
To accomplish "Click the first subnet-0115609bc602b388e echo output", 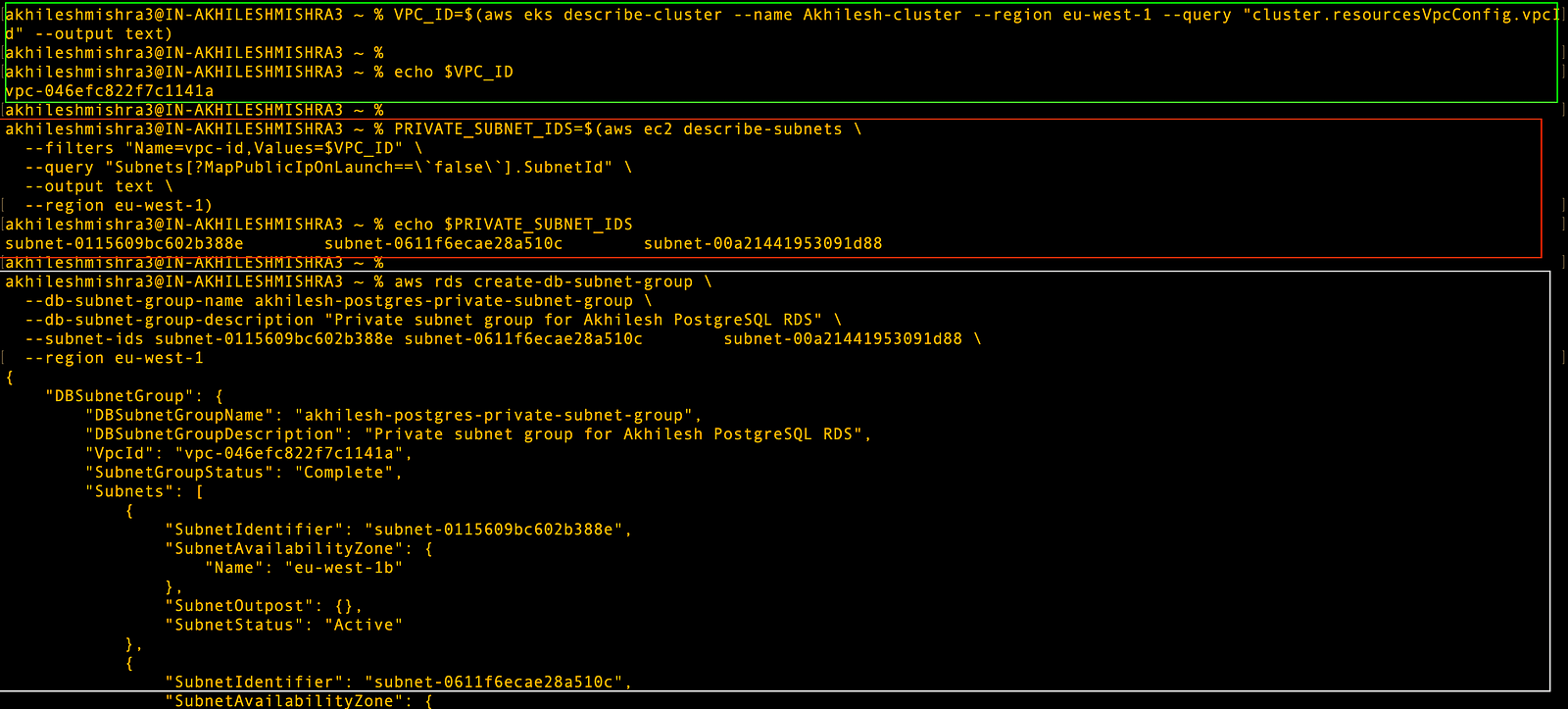I will tap(124, 243).
